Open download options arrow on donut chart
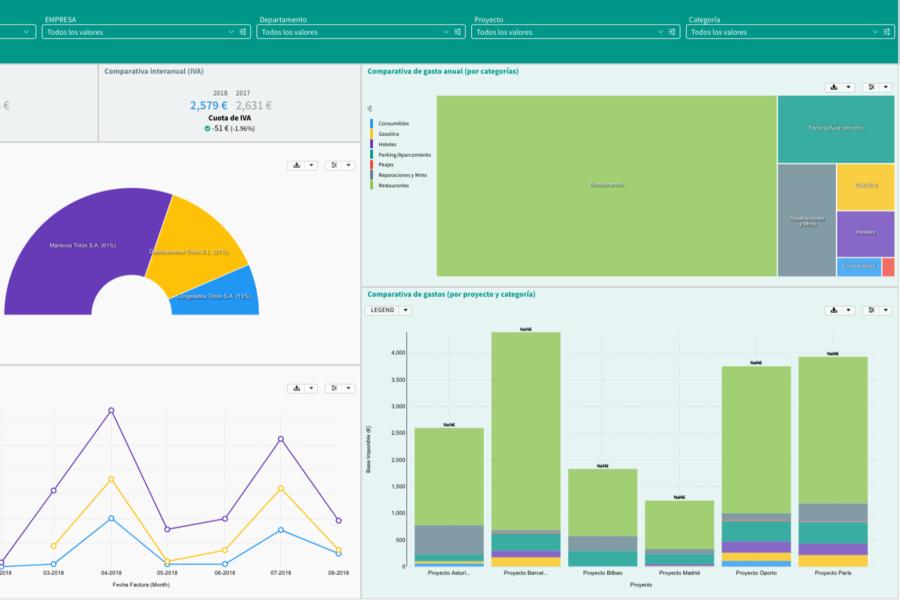This screenshot has width=900, height=600. point(311,165)
